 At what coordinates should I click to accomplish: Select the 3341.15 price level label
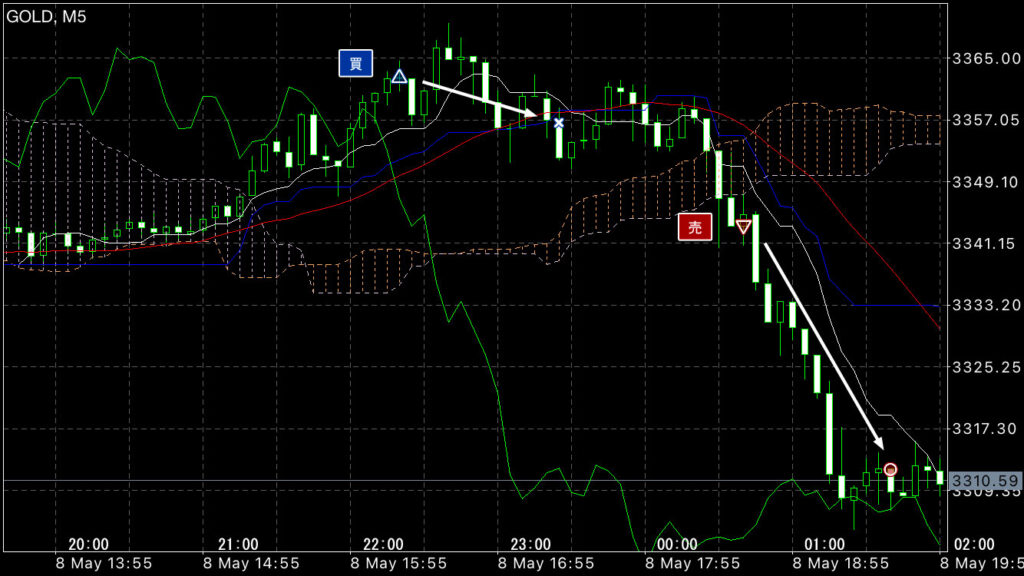click(984, 243)
